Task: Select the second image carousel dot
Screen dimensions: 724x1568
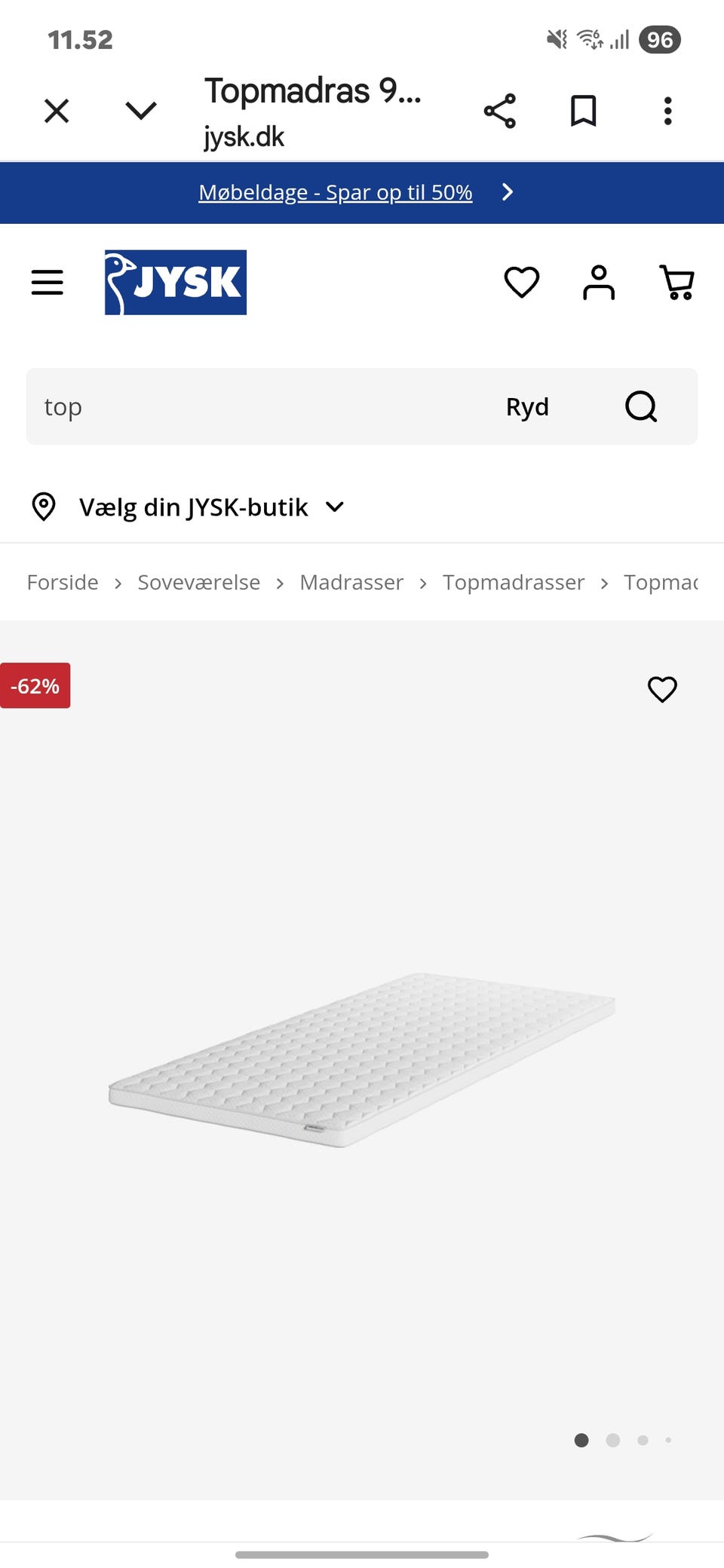Action: (x=613, y=1441)
